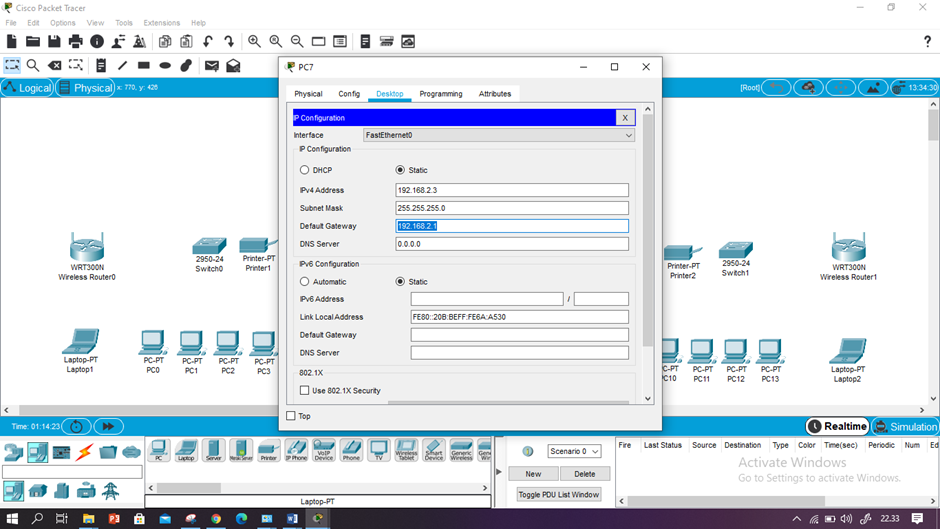Zoom in on the workspace
The width and height of the screenshot is (940, 529).
(254, 41)
